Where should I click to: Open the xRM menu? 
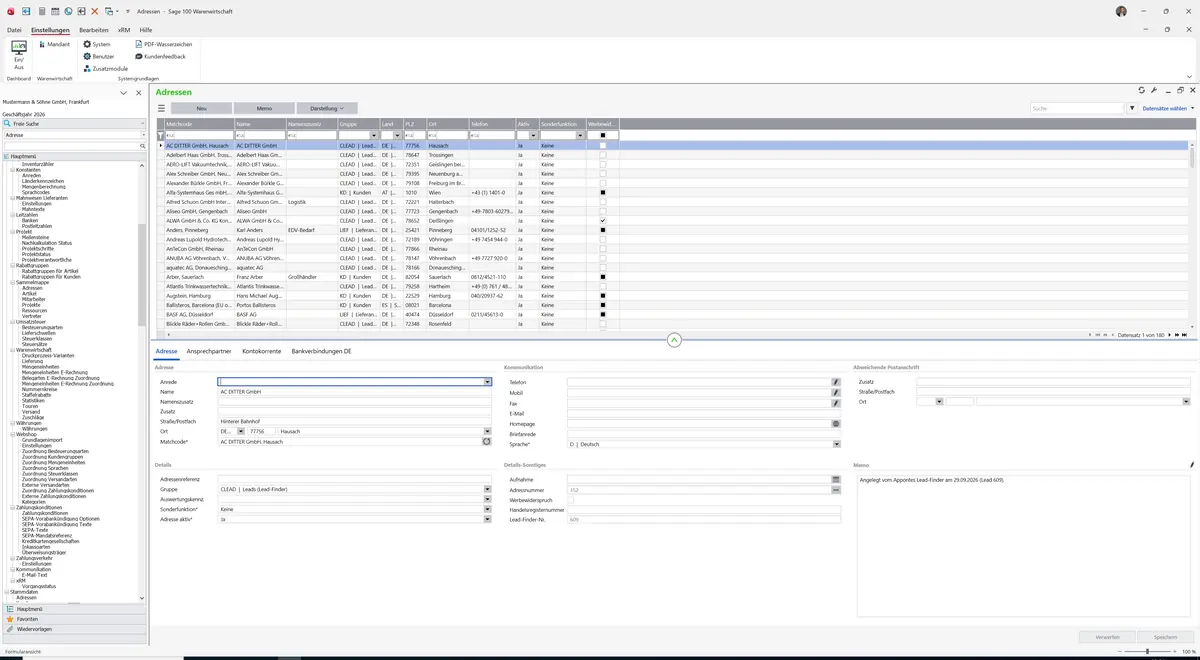(x=124, y=30)
